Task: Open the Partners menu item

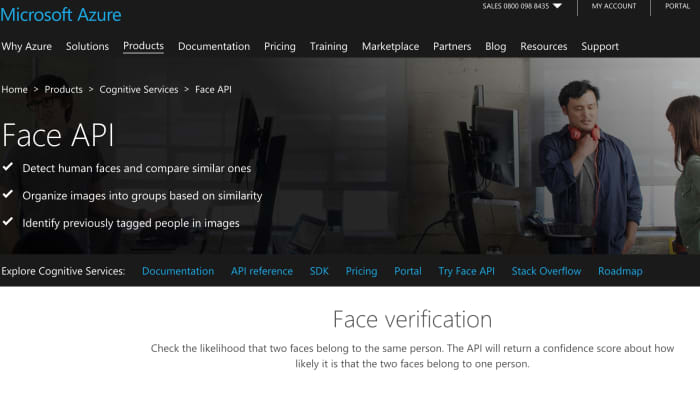Action: point(452,46)
